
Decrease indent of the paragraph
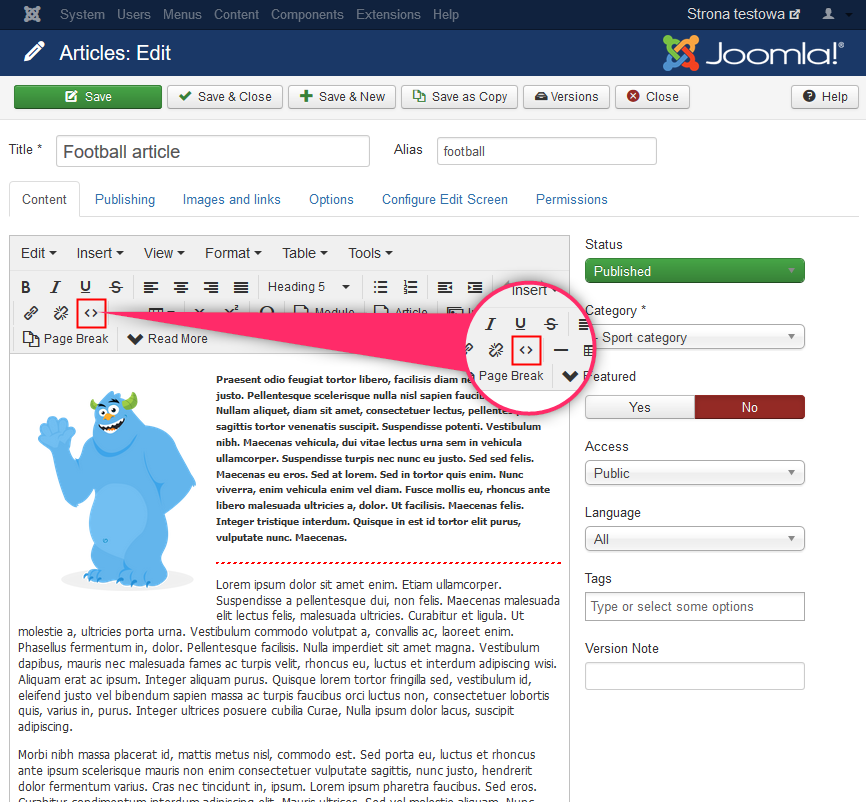coord(445,287)
